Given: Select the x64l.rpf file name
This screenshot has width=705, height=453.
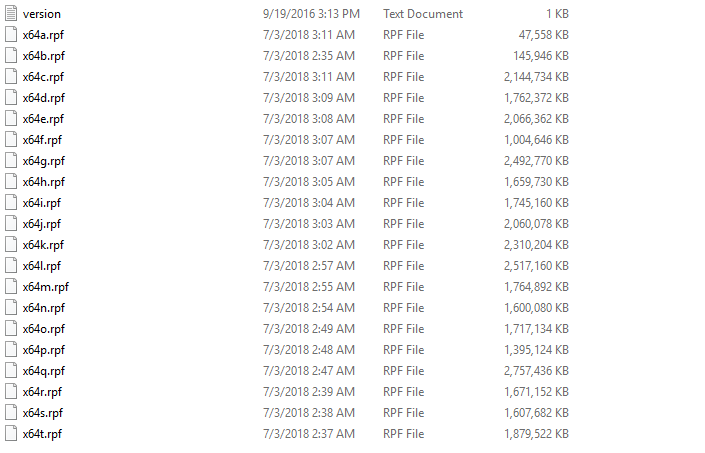Looking at the screenshot, I should [x=41, y=266].
